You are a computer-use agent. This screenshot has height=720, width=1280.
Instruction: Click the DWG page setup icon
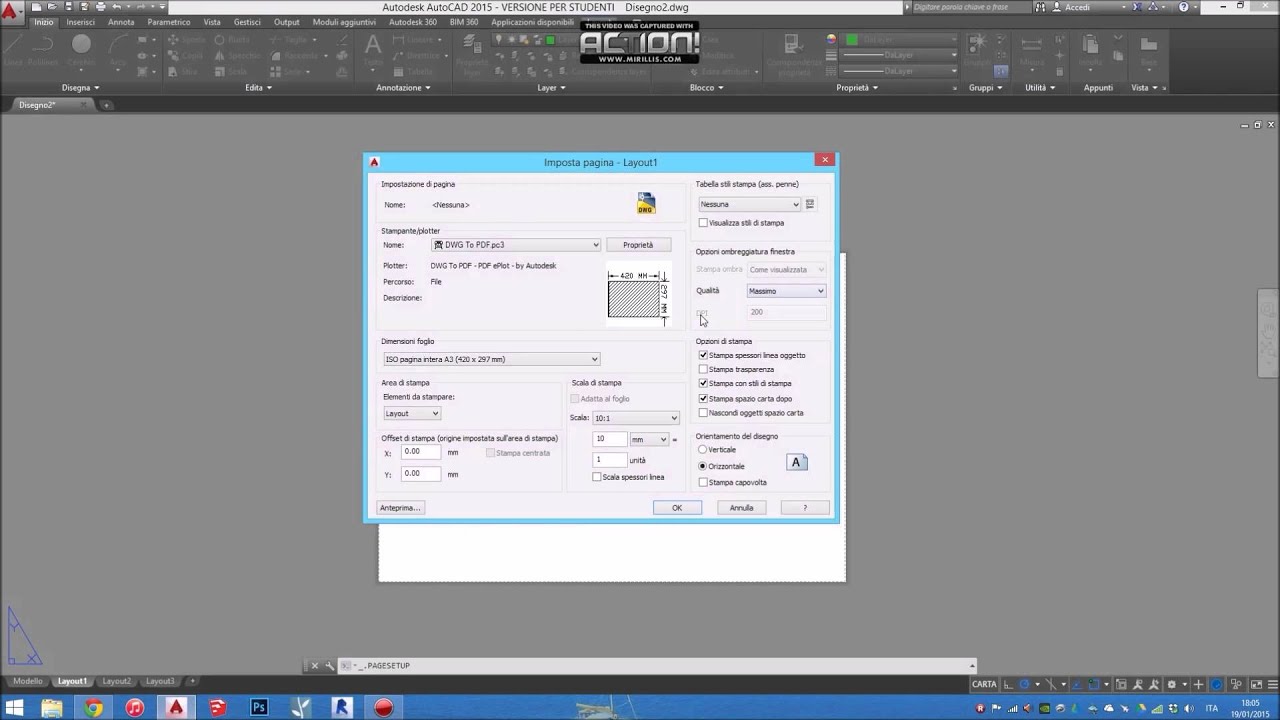[x=646, y=203]
